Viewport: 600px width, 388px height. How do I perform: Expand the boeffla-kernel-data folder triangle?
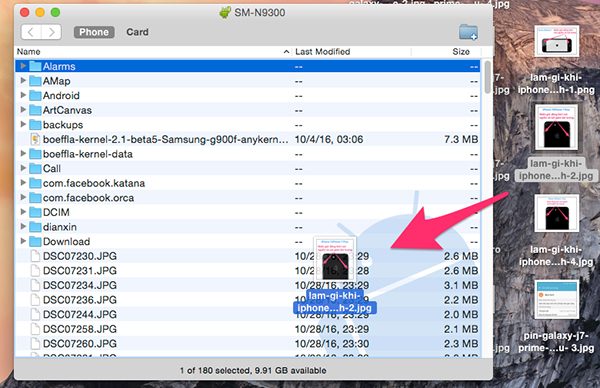tap(23, 153)
